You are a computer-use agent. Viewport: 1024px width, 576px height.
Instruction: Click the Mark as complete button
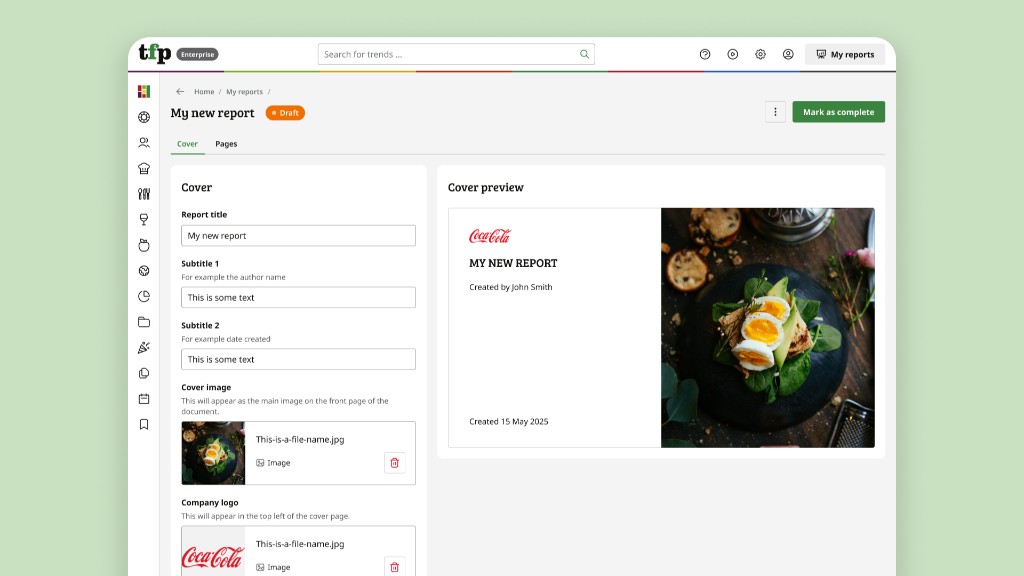(839, 112)
